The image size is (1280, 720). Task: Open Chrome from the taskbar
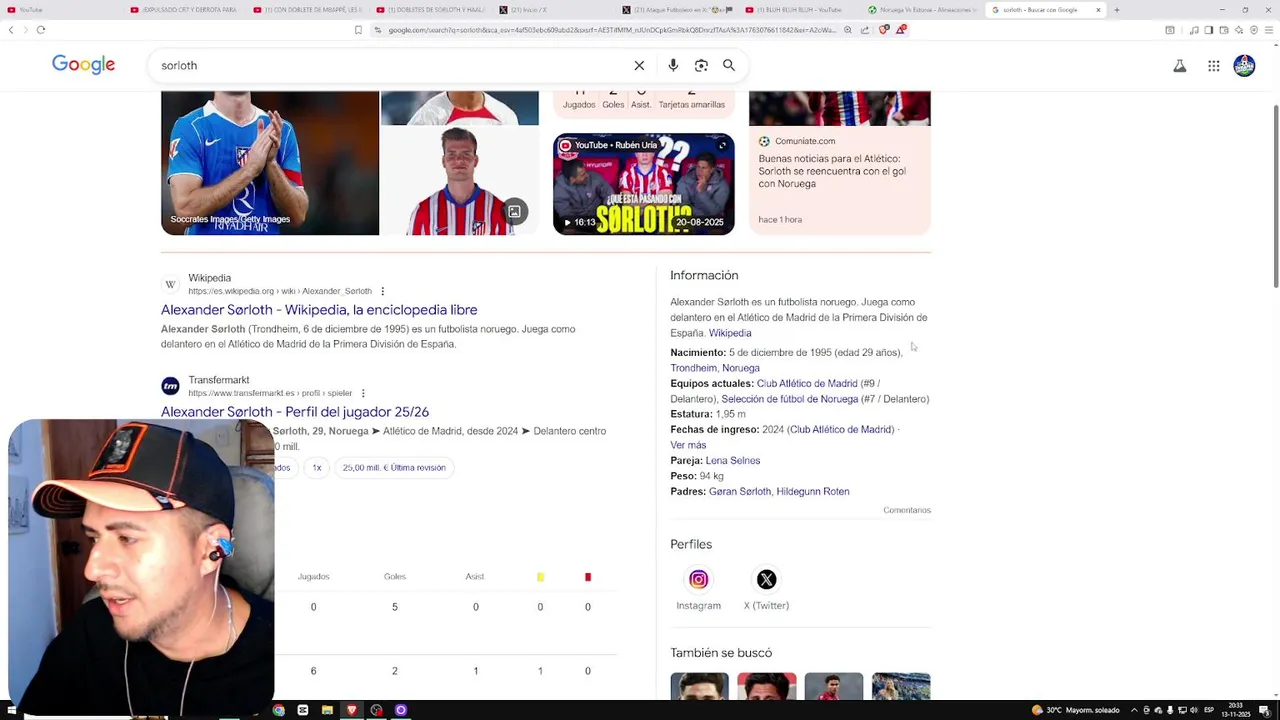[x=278, y=710]
